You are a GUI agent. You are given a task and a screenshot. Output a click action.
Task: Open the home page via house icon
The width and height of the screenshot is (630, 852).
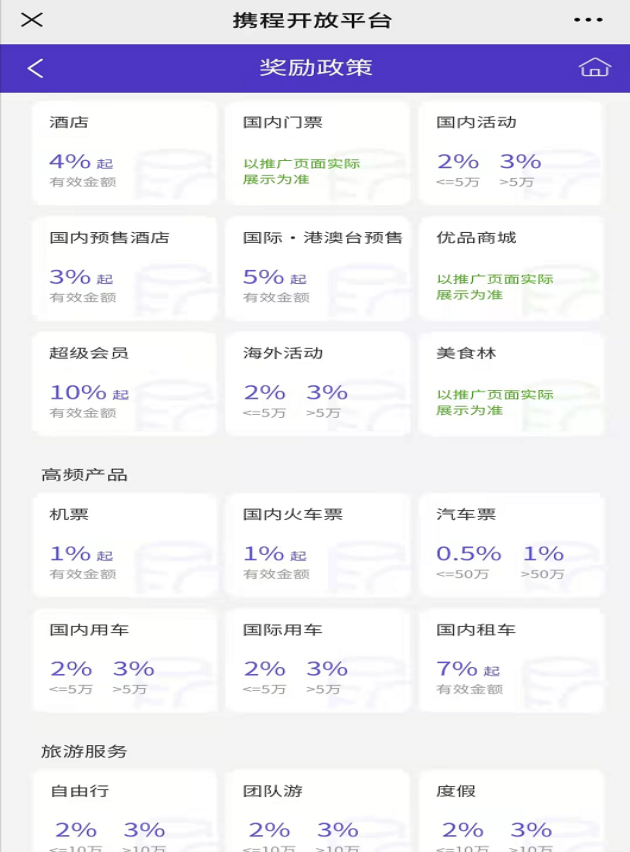(595, 68)
